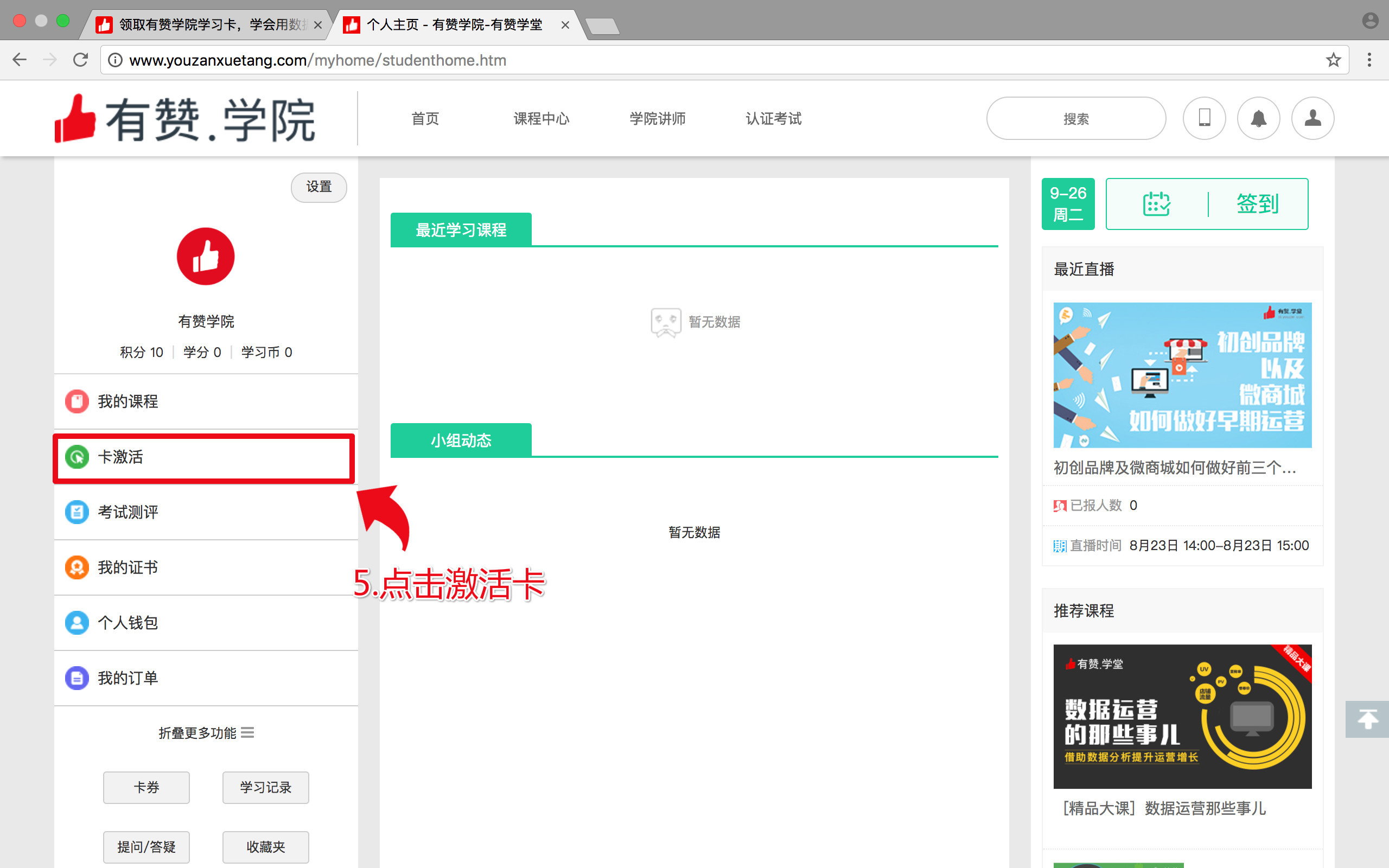Close the 个人主页 tab
The height and width of the screenshot is (868, 1389).
[565, 25]
